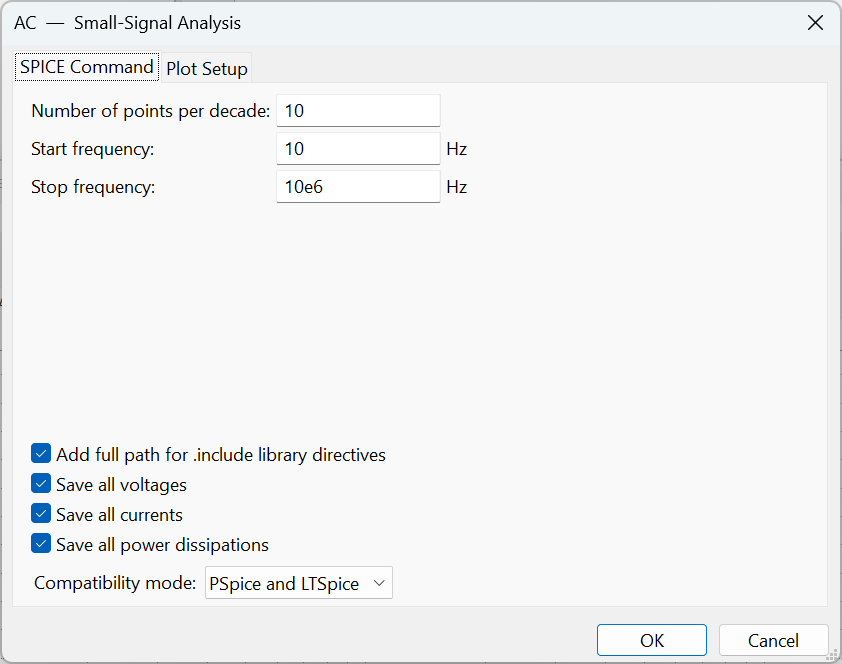842x664 pixels.
Task: Toggle the Save all currents checkbox
Action: click(x=41, y=515)
